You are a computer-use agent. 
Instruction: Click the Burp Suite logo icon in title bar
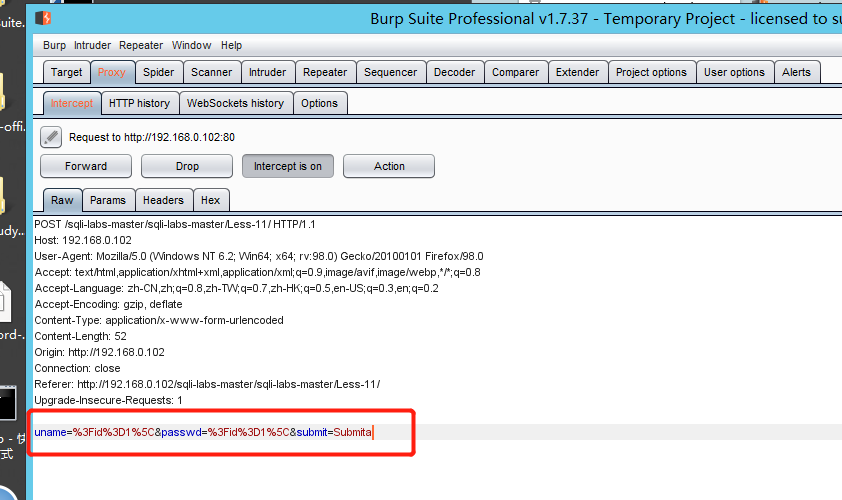pyautogui.click(x=43, y=18)
